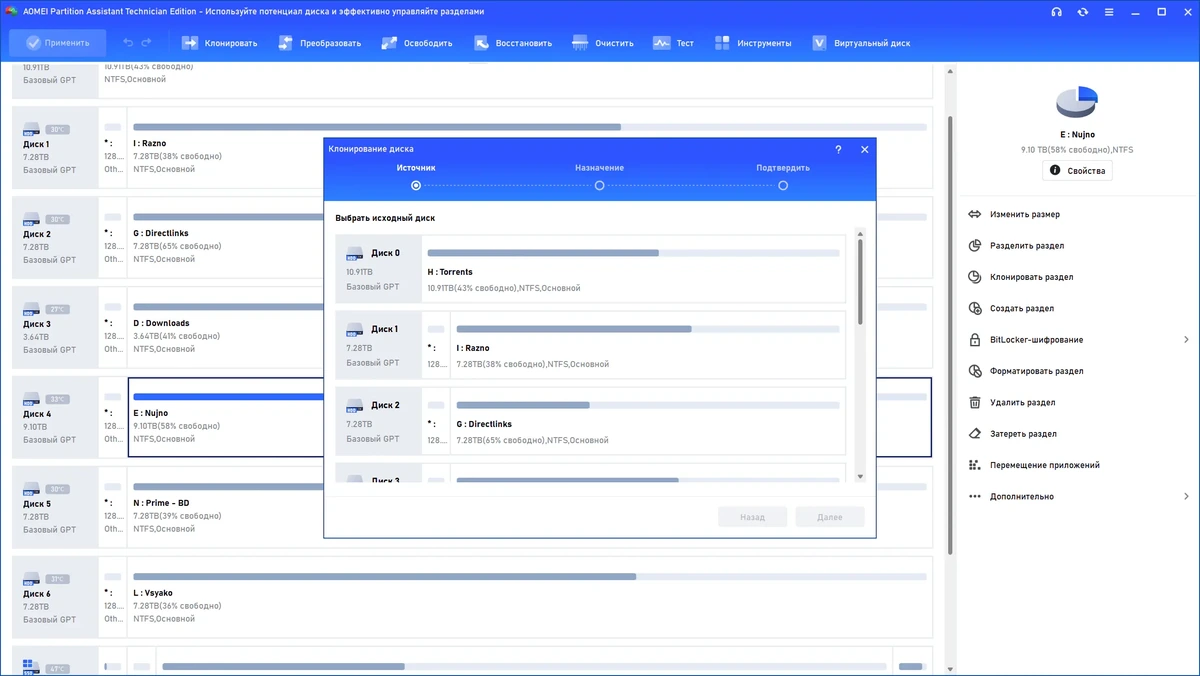This screenshot has height=676, width=1200.
Task: Open the Инструменты toolbar menu
Action: (x=753, y=43)
